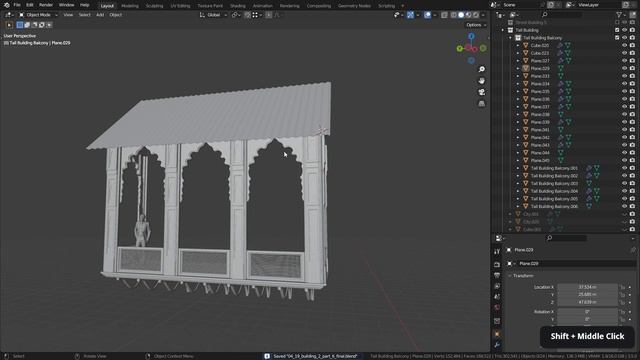The width and height of the screenshot is (640, 360).
Task: Open the Output properties tab icon
Action: [497, 275]
